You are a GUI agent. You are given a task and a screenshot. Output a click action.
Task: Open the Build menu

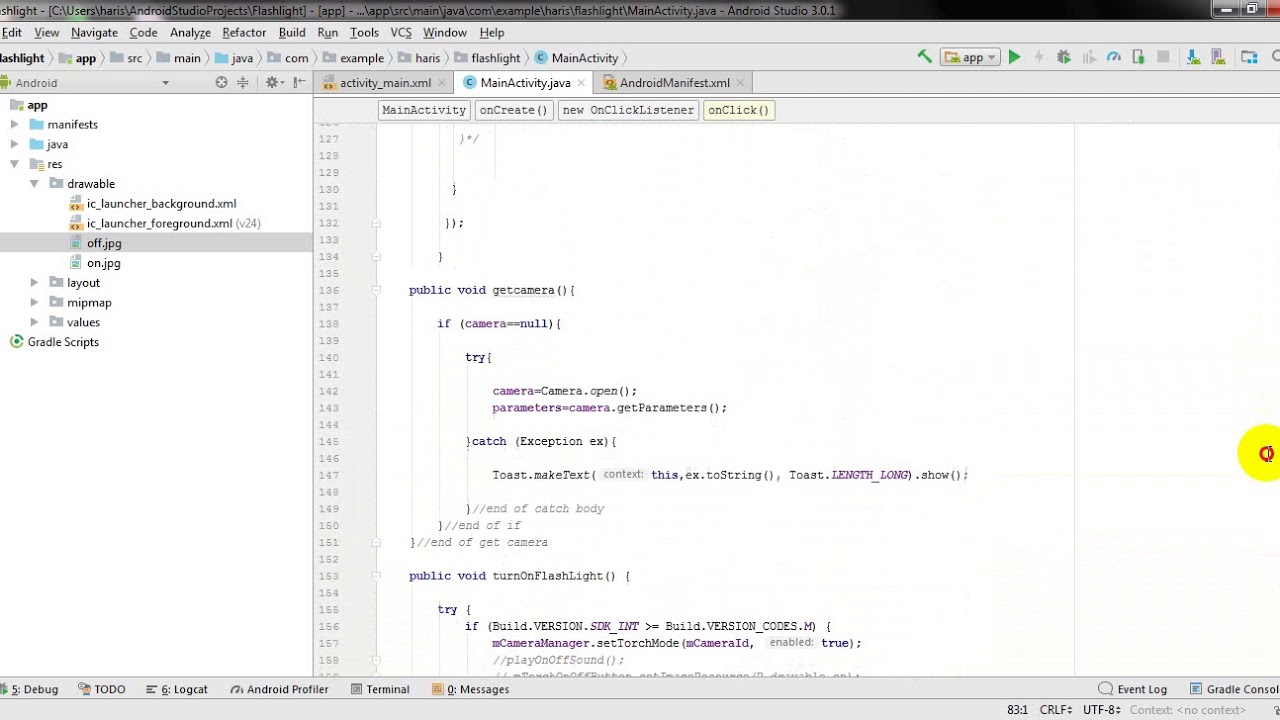point(292,32)
